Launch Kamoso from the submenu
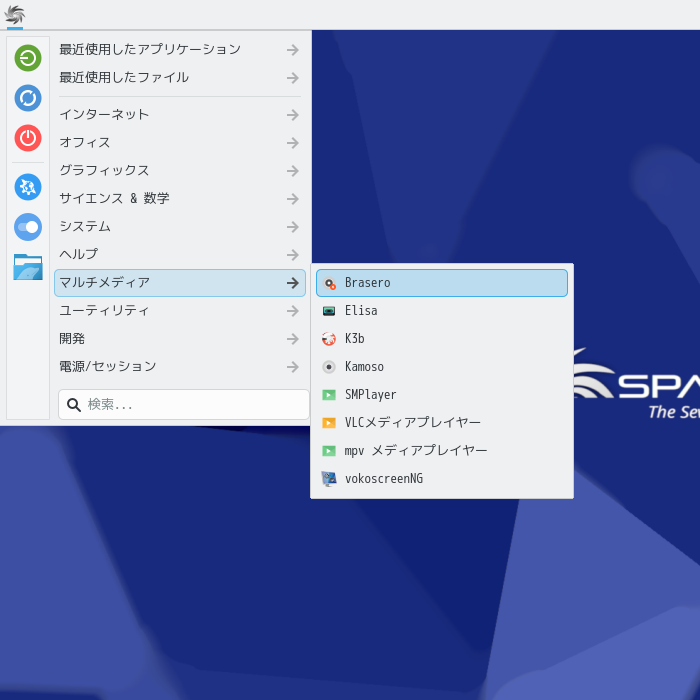The height and width of the screenshot is (700, 700). [442, 367]
